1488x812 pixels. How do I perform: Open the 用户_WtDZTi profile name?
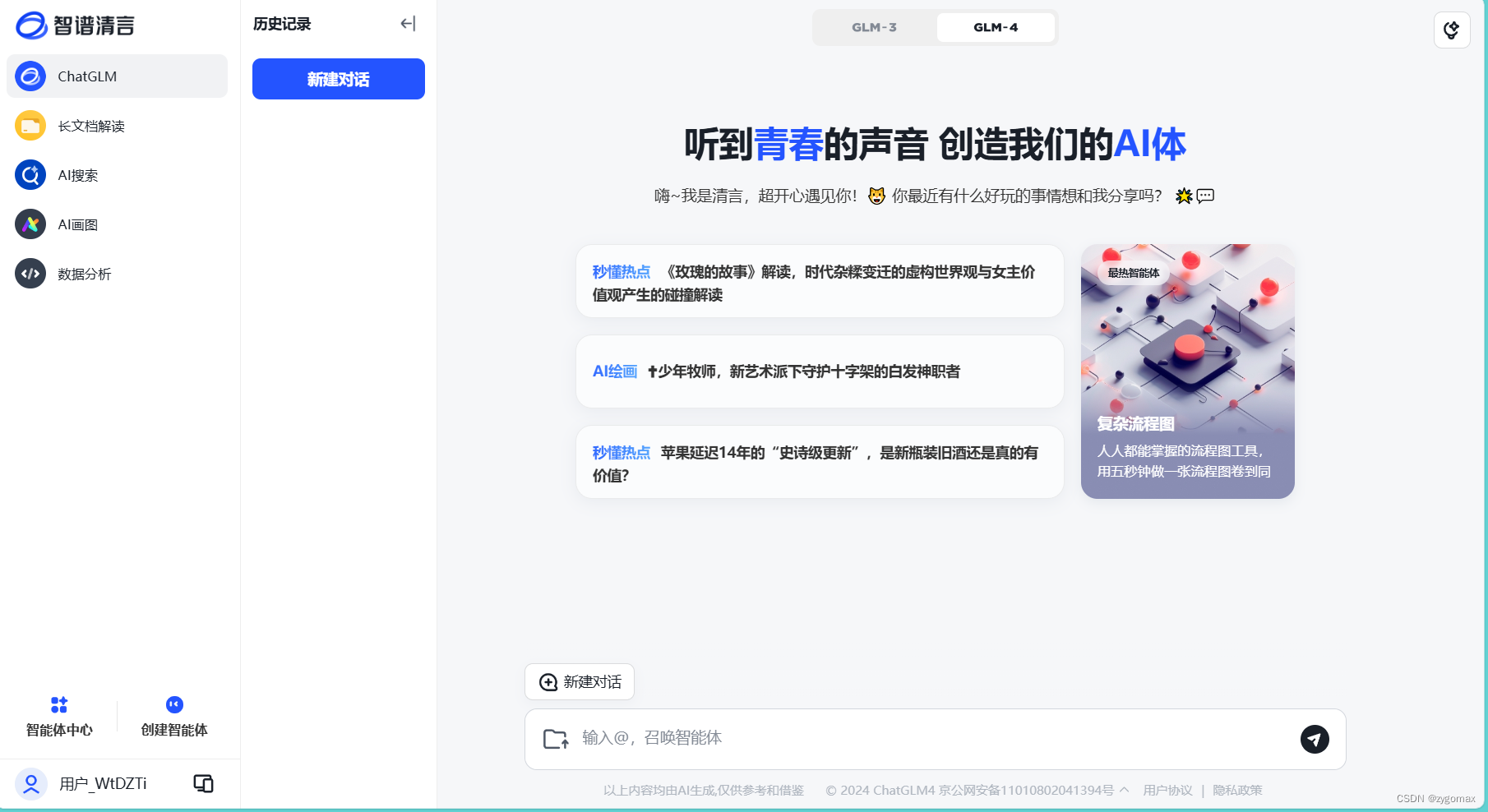click(x=103, y=783)
